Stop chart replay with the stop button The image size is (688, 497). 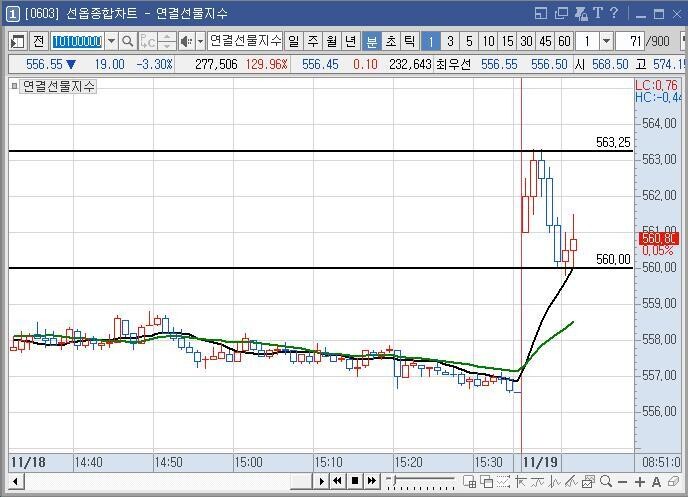coord(355,482)
